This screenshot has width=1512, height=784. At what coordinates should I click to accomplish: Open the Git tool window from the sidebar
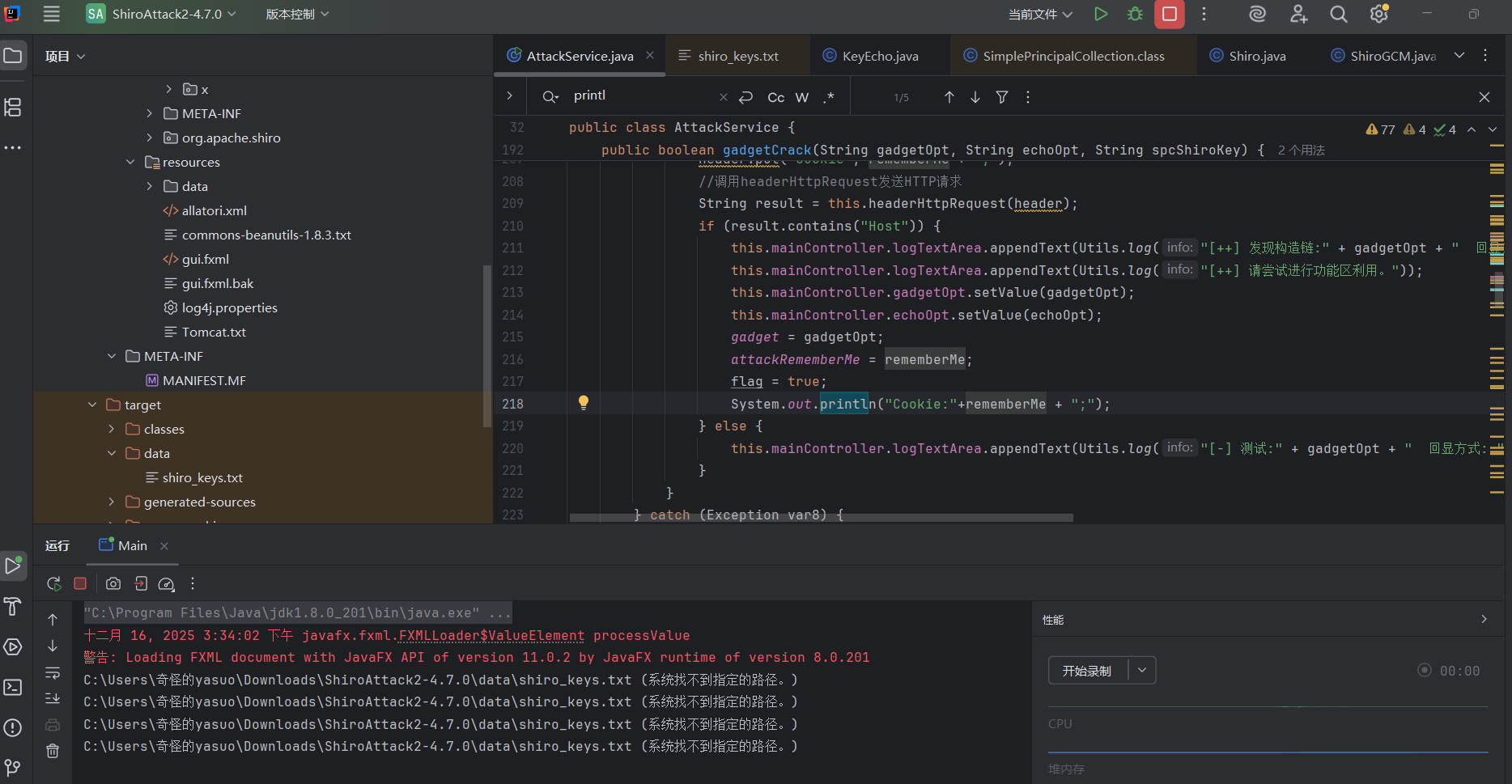[x=13, y=766]
